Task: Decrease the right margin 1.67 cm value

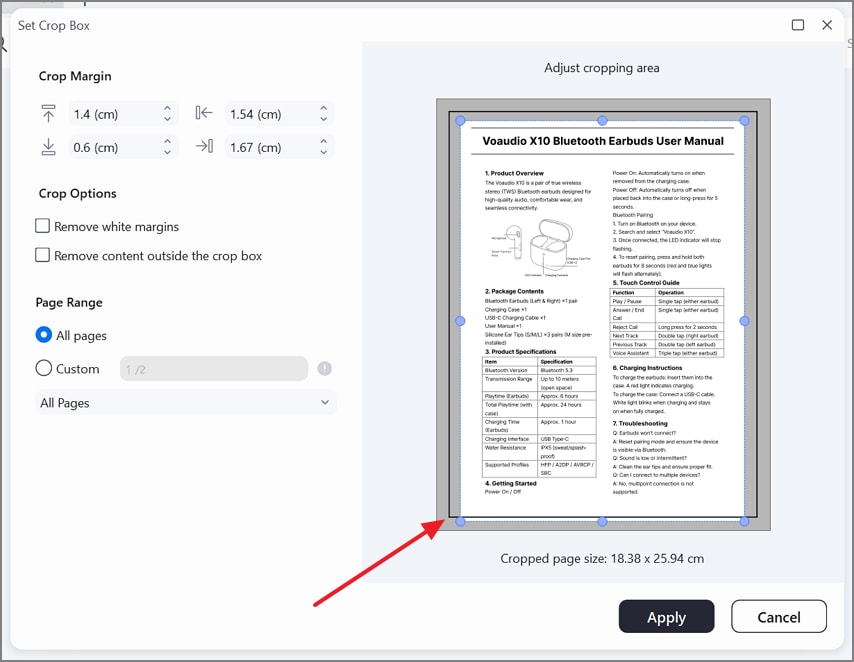Action: [x=324, y=153]
